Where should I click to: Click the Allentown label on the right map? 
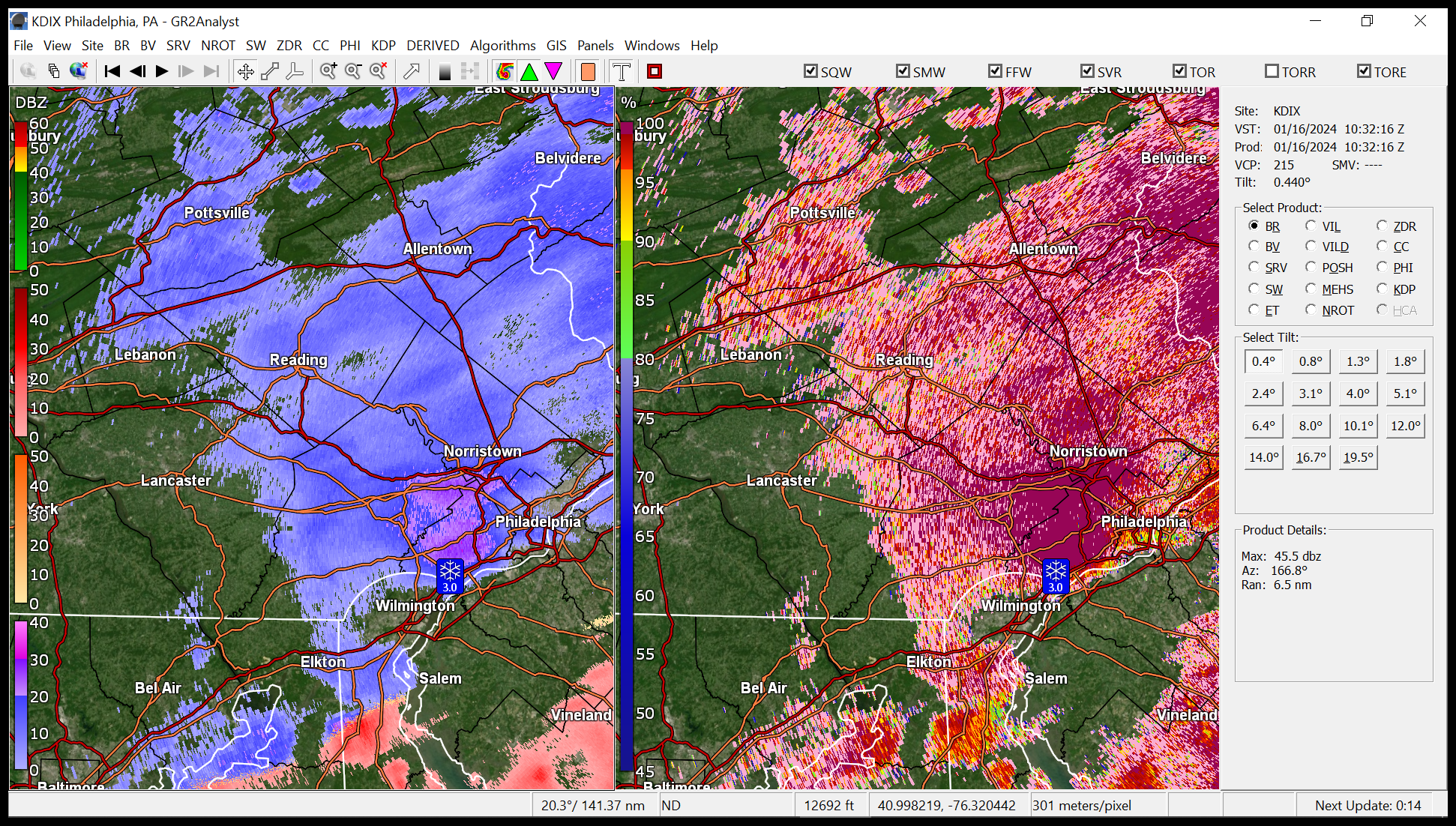point(1043,249)
